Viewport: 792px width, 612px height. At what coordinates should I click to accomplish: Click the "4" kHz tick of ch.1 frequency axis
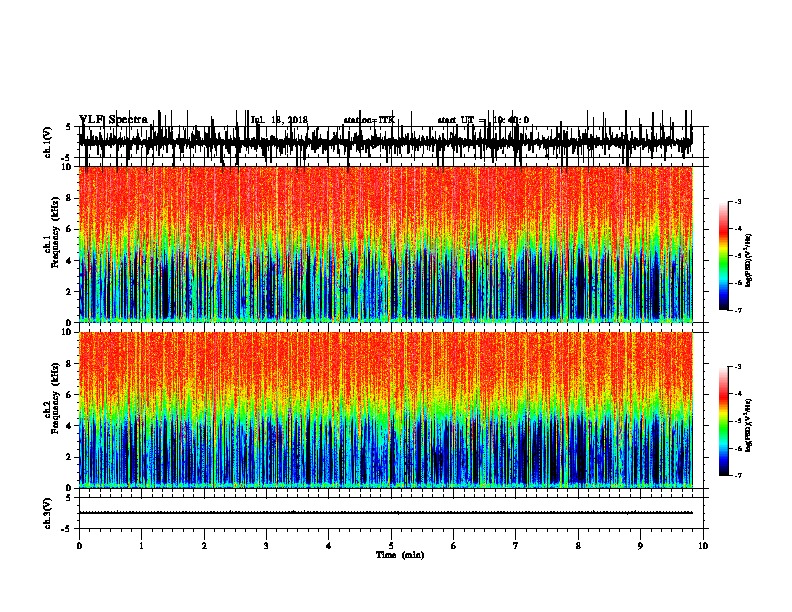(69, 261)
